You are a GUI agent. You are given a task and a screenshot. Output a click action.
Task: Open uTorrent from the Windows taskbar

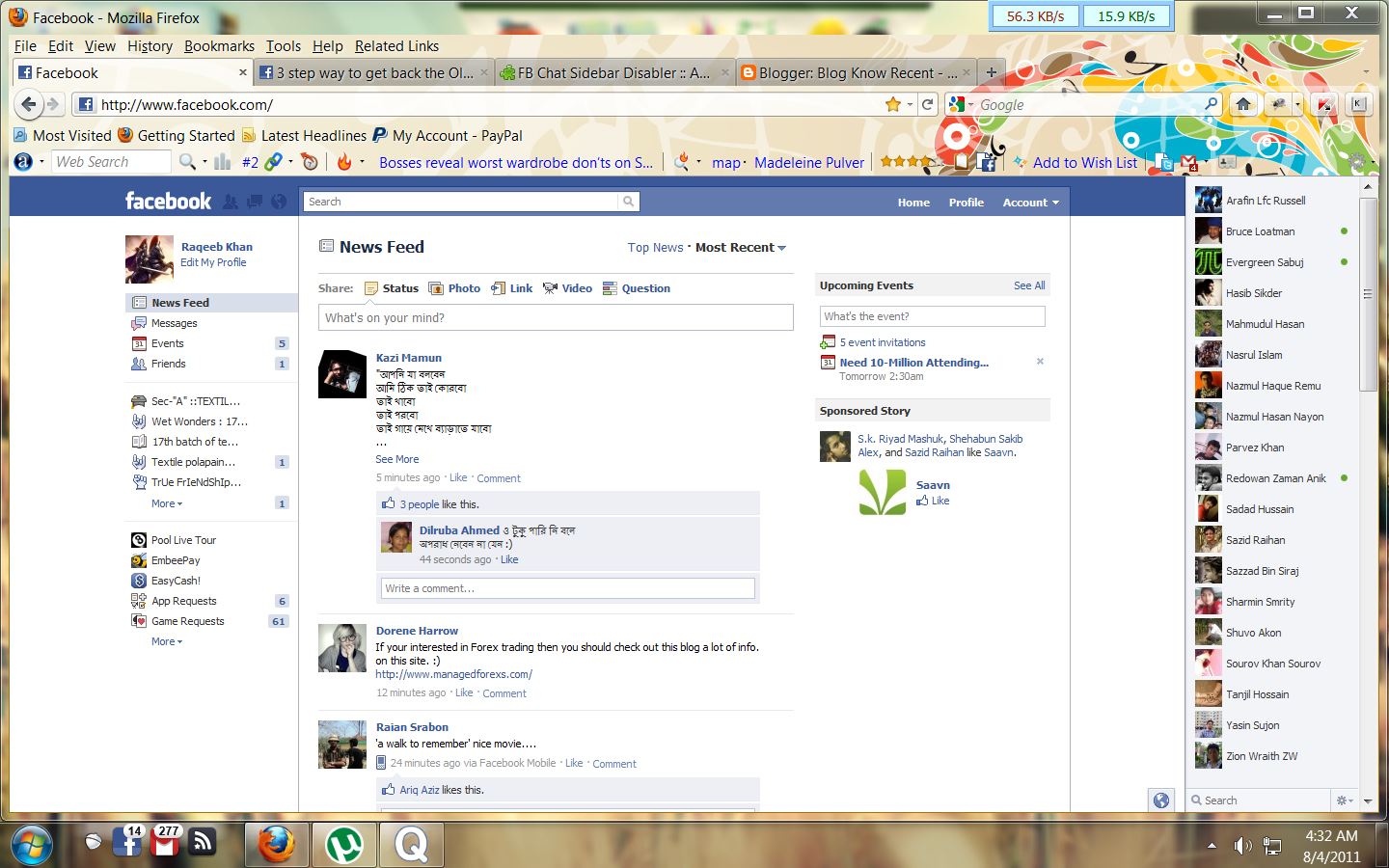coord(344,845)
